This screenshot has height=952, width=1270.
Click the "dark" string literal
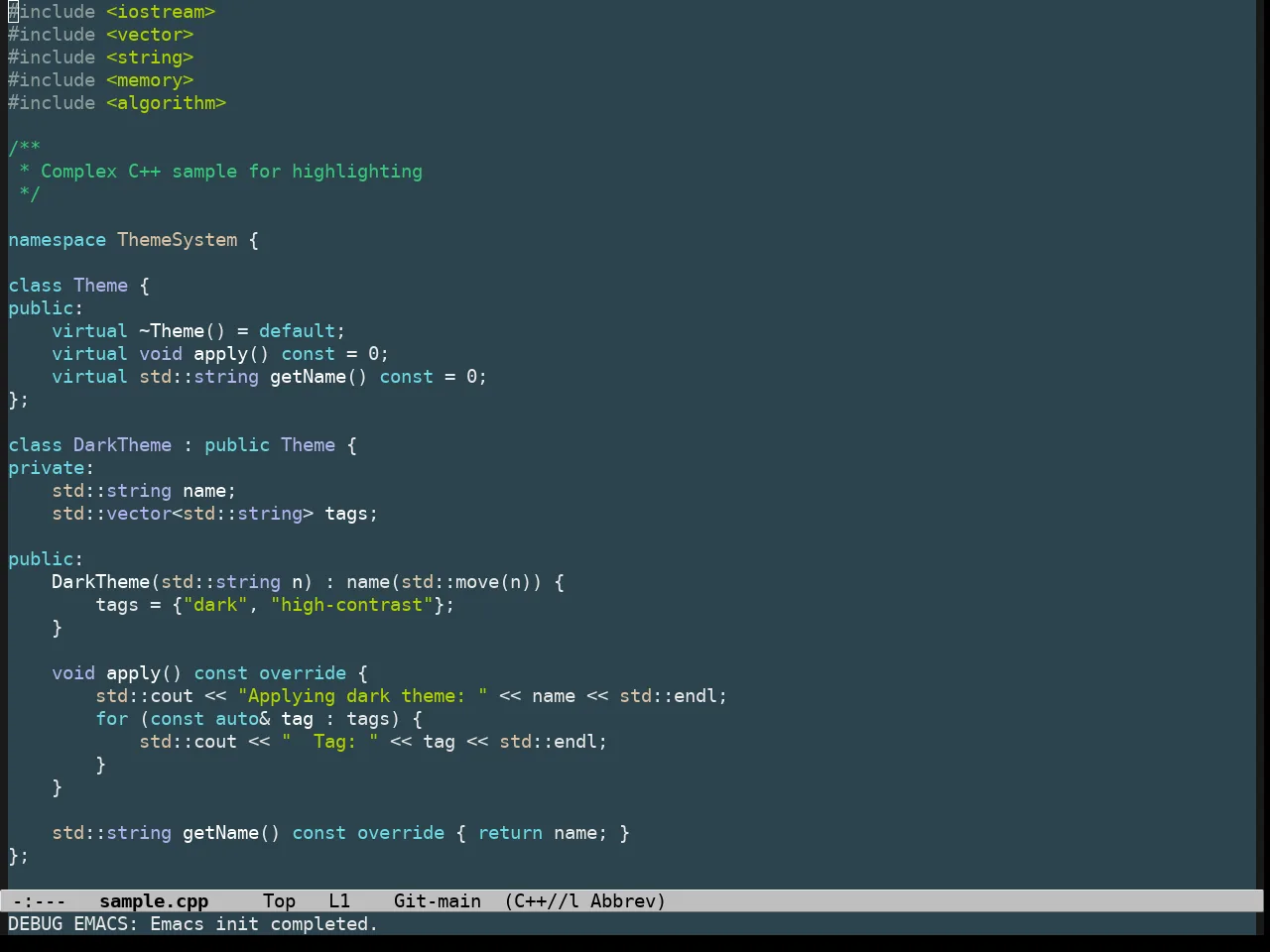(215, 605)
